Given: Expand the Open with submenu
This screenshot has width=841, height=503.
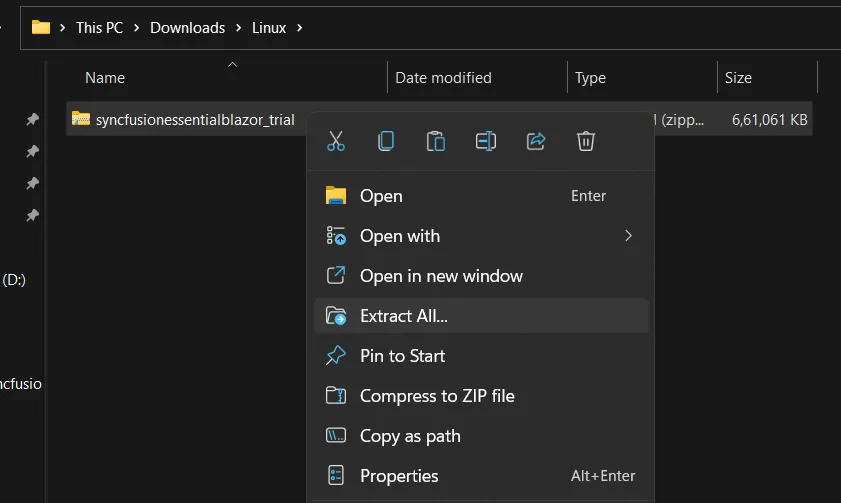Looking at the screenshot, I should [481, 236].
